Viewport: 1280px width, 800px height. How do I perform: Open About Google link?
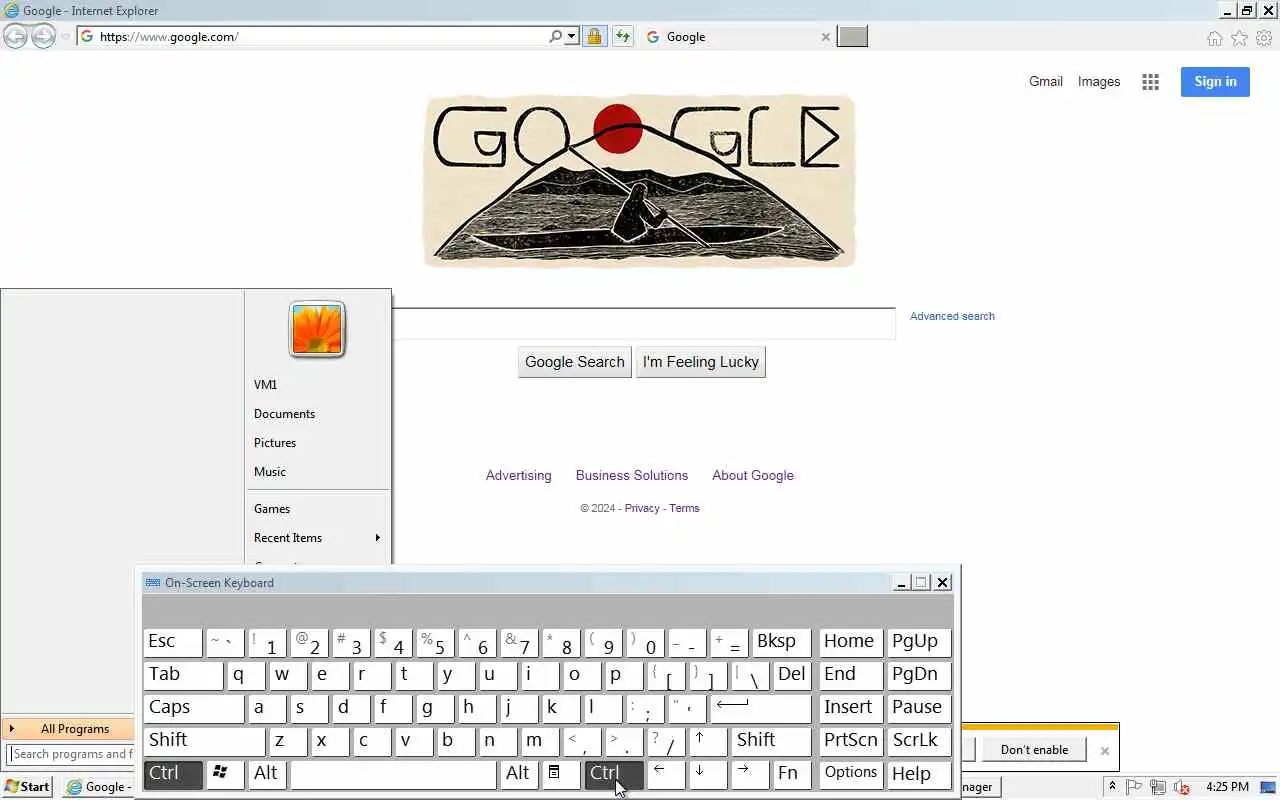tap(753, 476)
